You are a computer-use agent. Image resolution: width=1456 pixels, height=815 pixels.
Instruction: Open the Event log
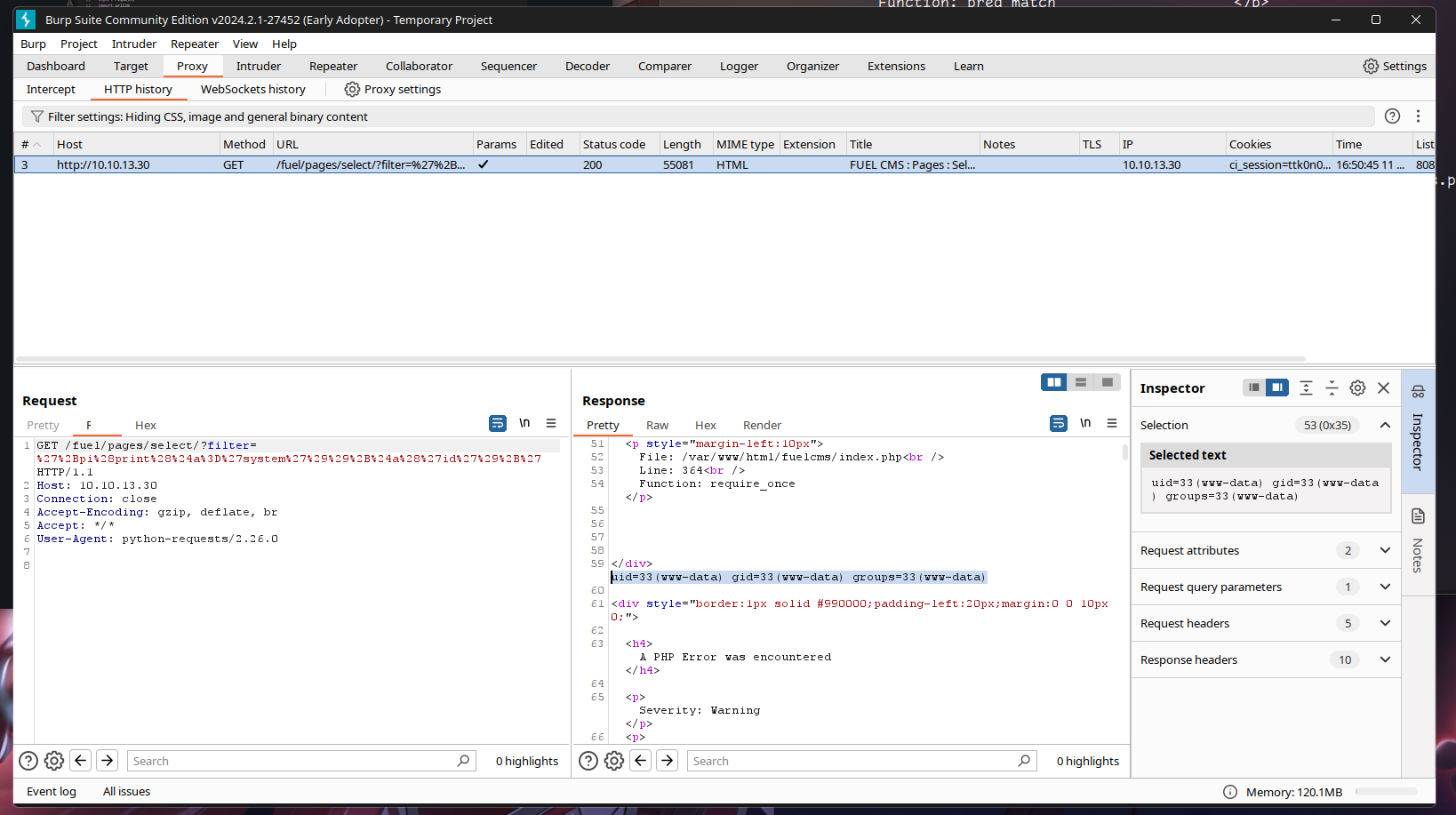[x=52, y=791]
